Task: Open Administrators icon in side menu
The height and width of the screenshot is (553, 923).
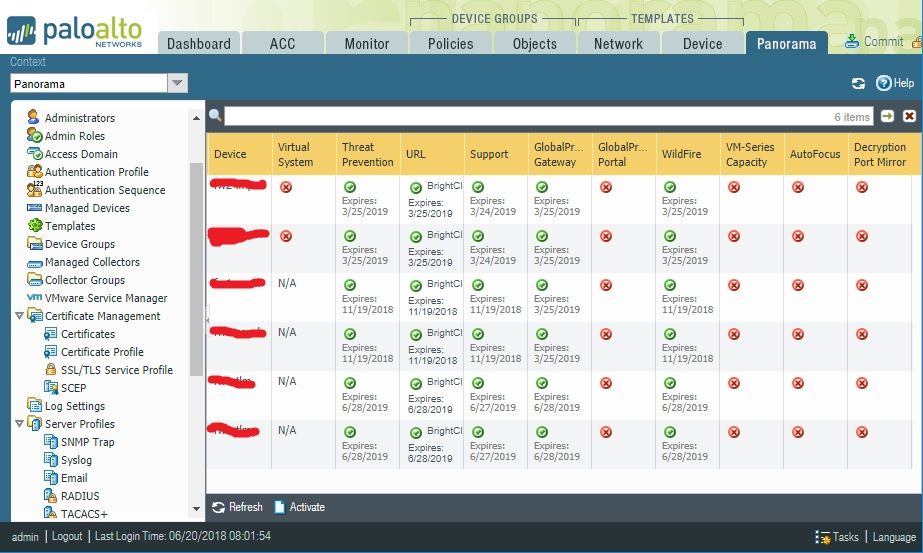Action: 34,117
